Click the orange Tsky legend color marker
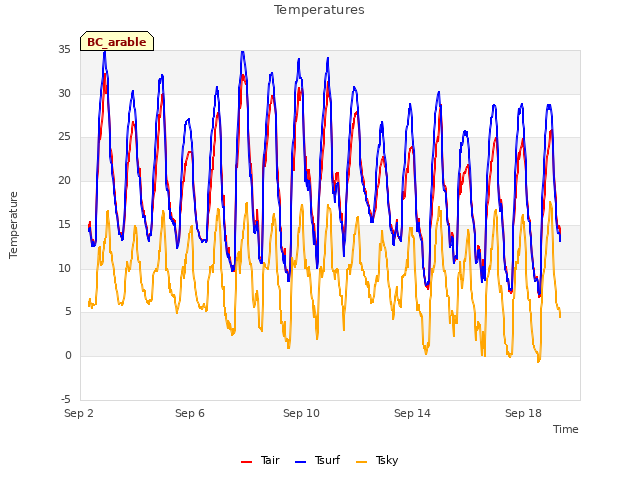 tap(362, 462)
